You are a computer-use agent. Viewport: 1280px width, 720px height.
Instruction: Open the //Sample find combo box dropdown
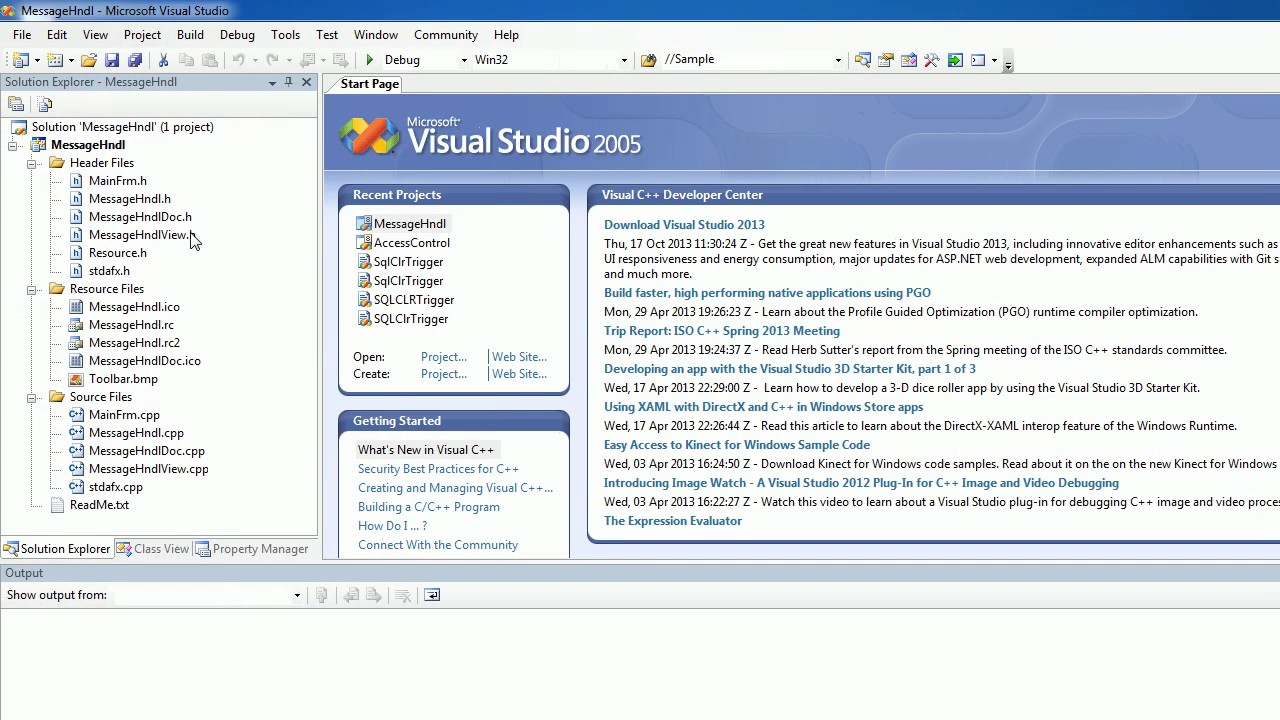[838, 60]
